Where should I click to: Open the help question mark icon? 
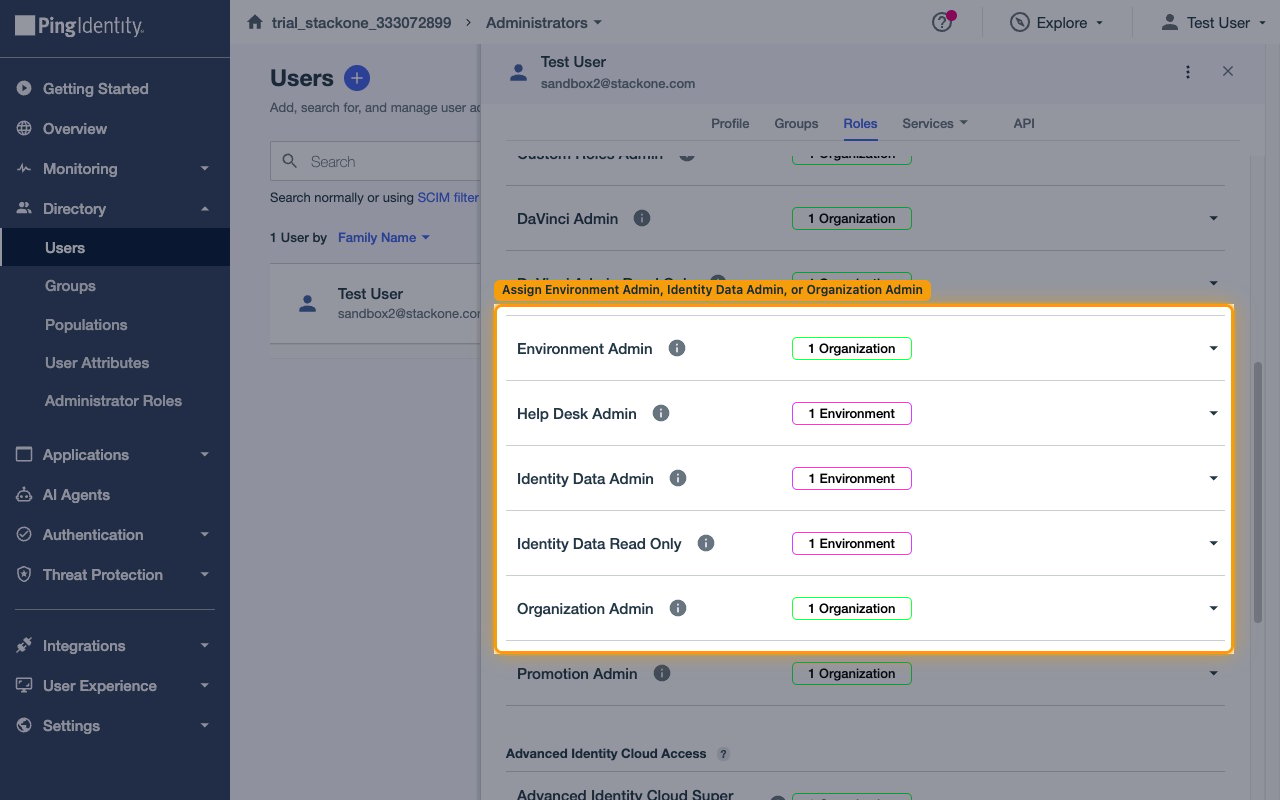941,22
